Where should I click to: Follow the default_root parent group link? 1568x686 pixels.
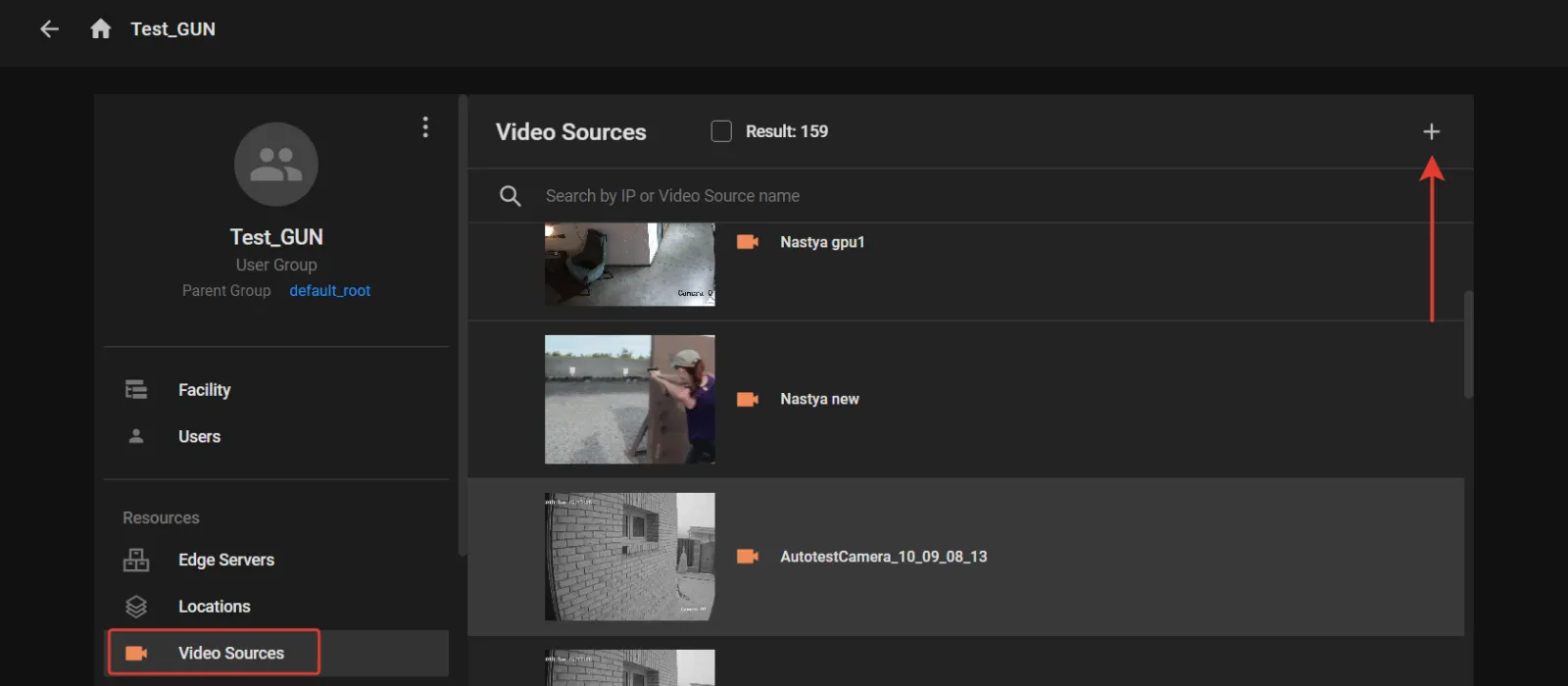tap(330, 290)
